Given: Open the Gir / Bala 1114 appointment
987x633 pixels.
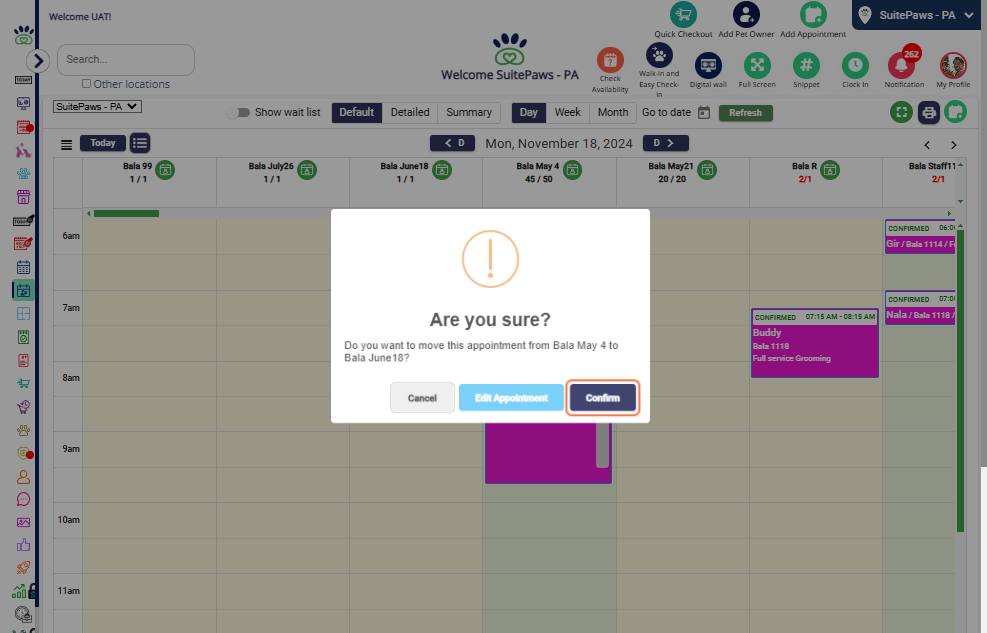Looking at the screenshot, I should [920, 237].
